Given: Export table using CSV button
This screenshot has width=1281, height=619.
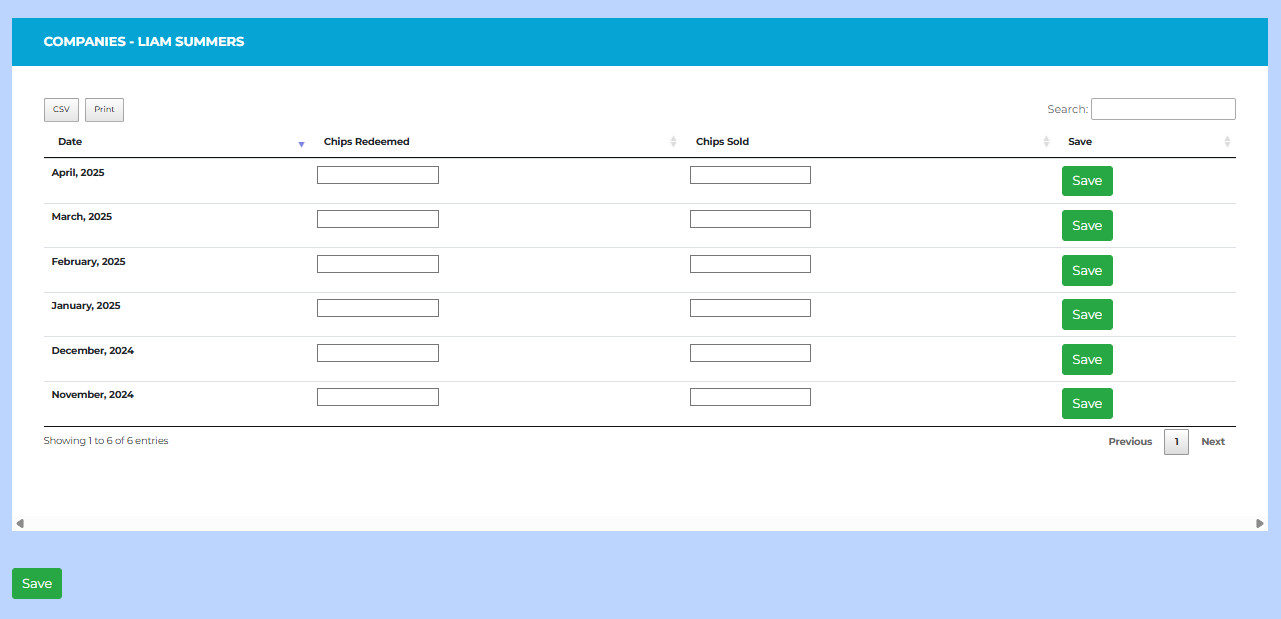Looking at the screenshot, I should click(x=61, y=109).
